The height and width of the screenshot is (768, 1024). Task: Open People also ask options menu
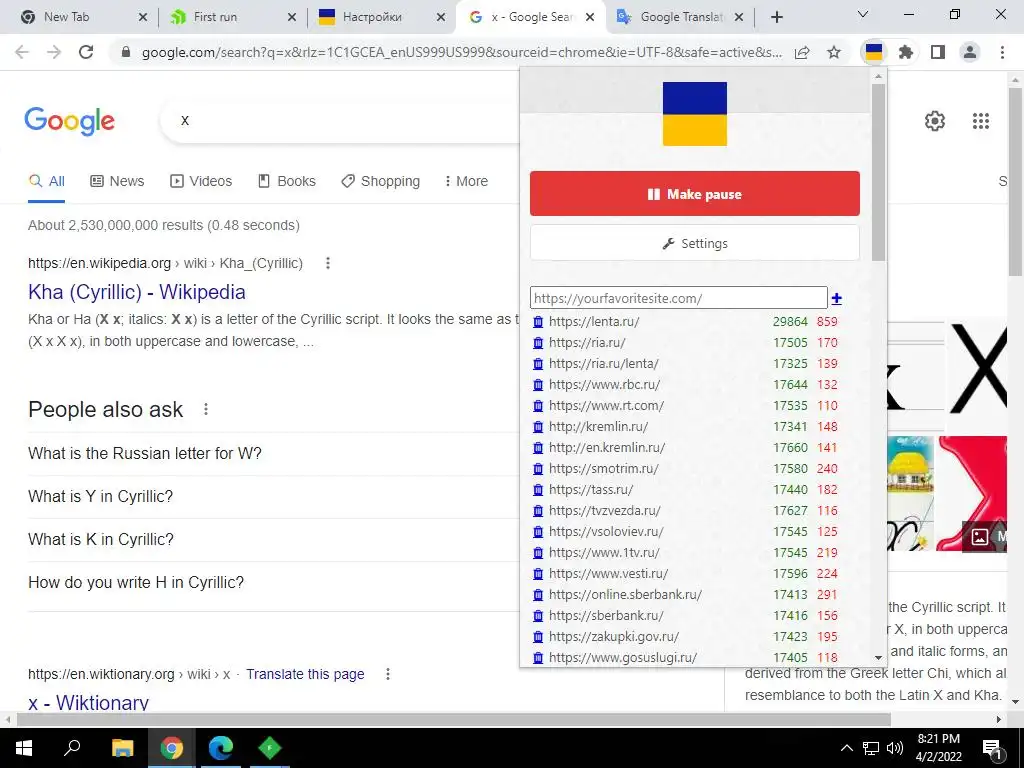tap(206, 409)
